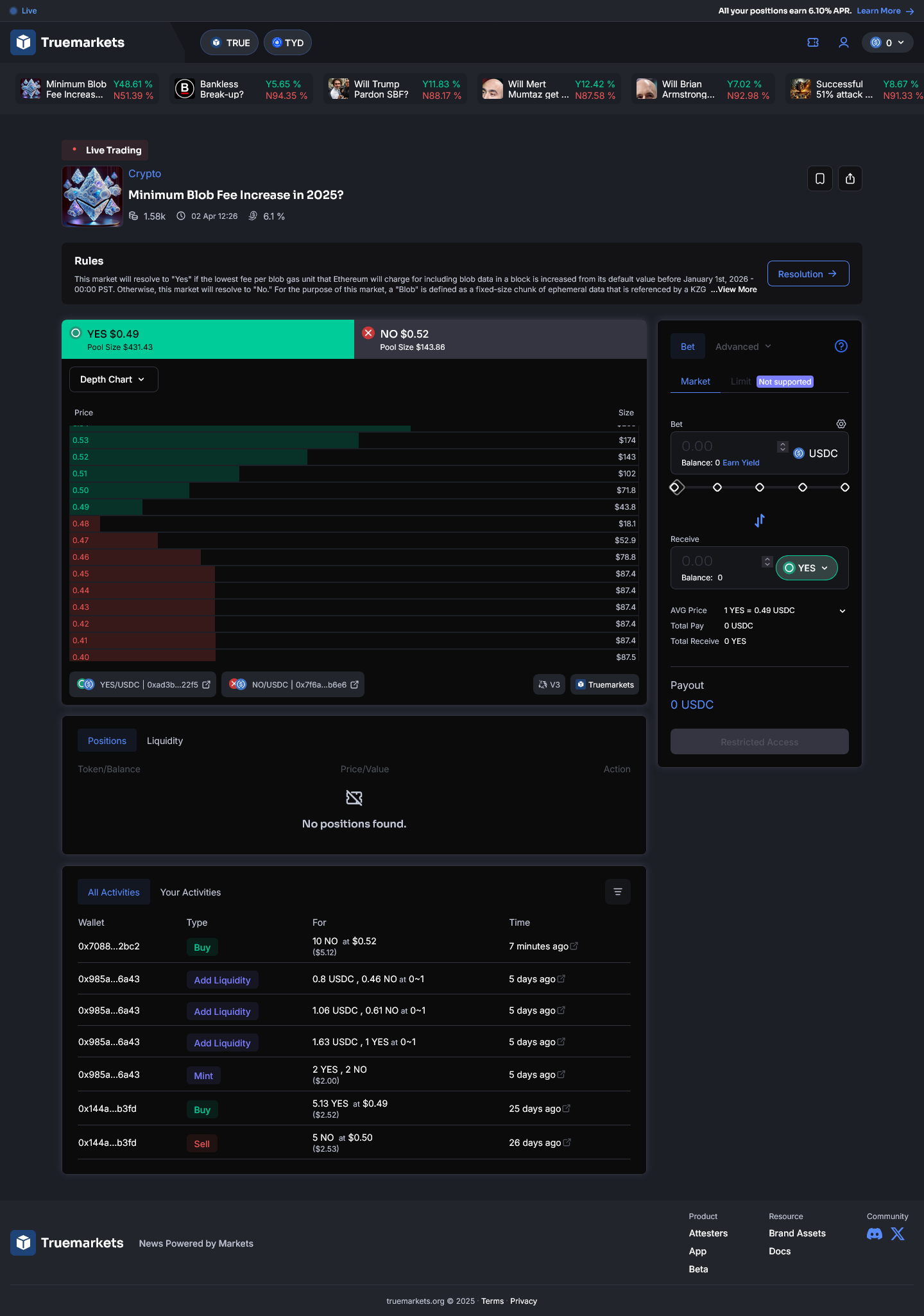Expand rules with View More

734,290
